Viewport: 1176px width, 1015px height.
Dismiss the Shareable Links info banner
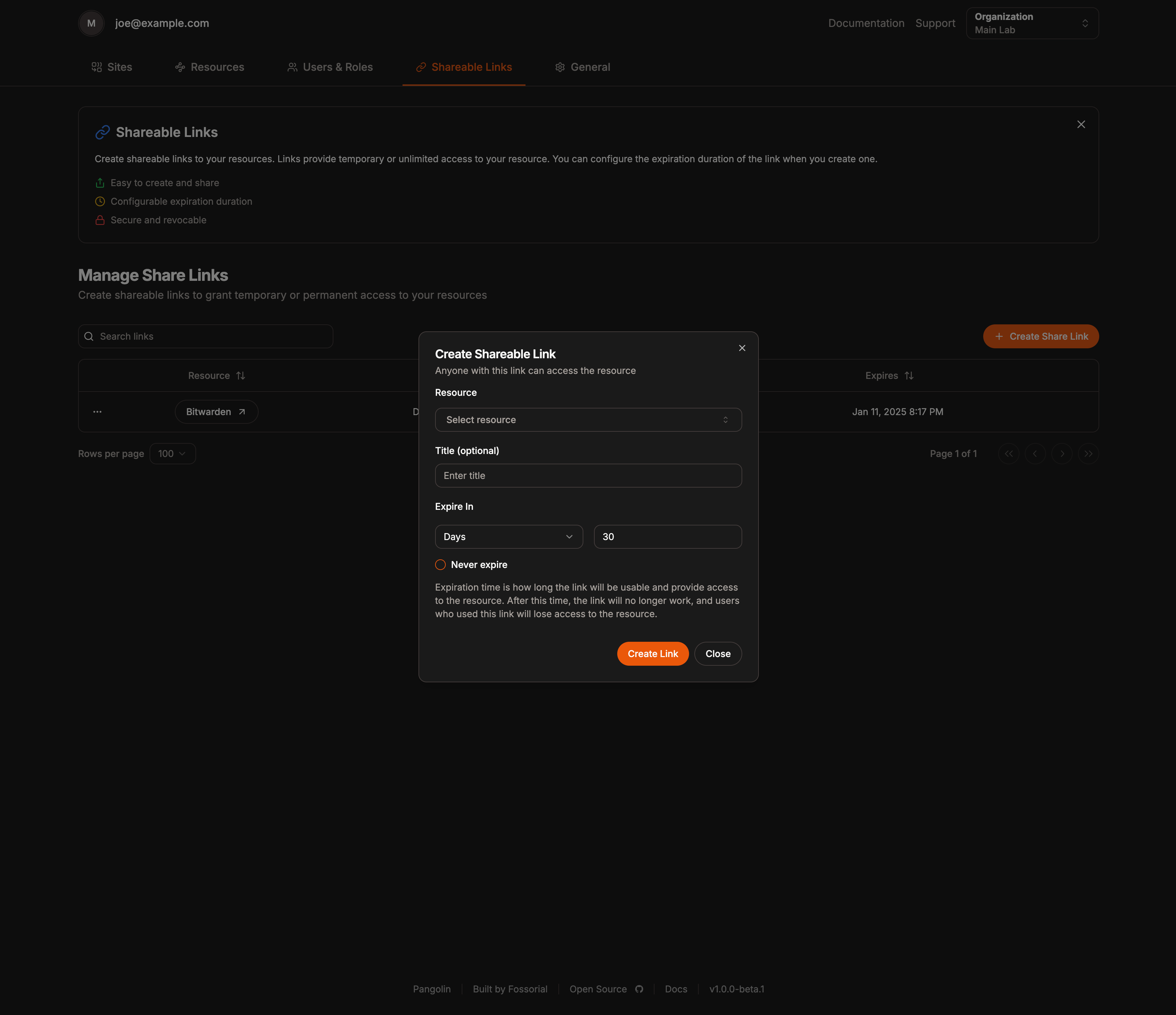(1081, 124)
